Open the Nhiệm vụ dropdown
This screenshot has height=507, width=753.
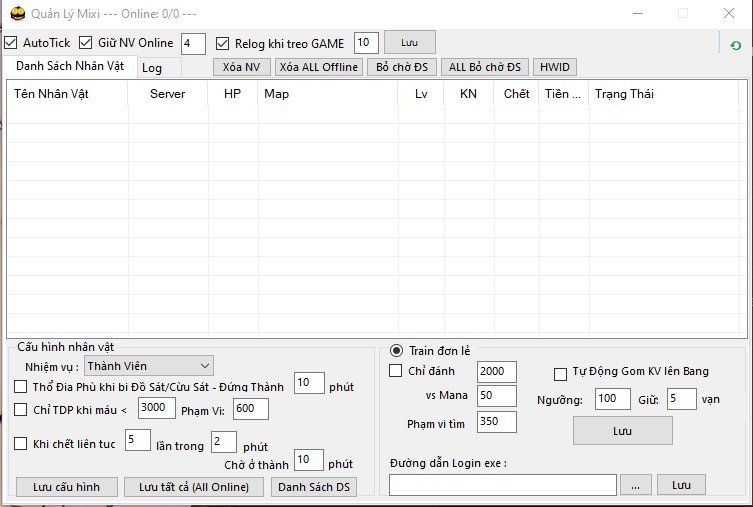pos(149,366)
